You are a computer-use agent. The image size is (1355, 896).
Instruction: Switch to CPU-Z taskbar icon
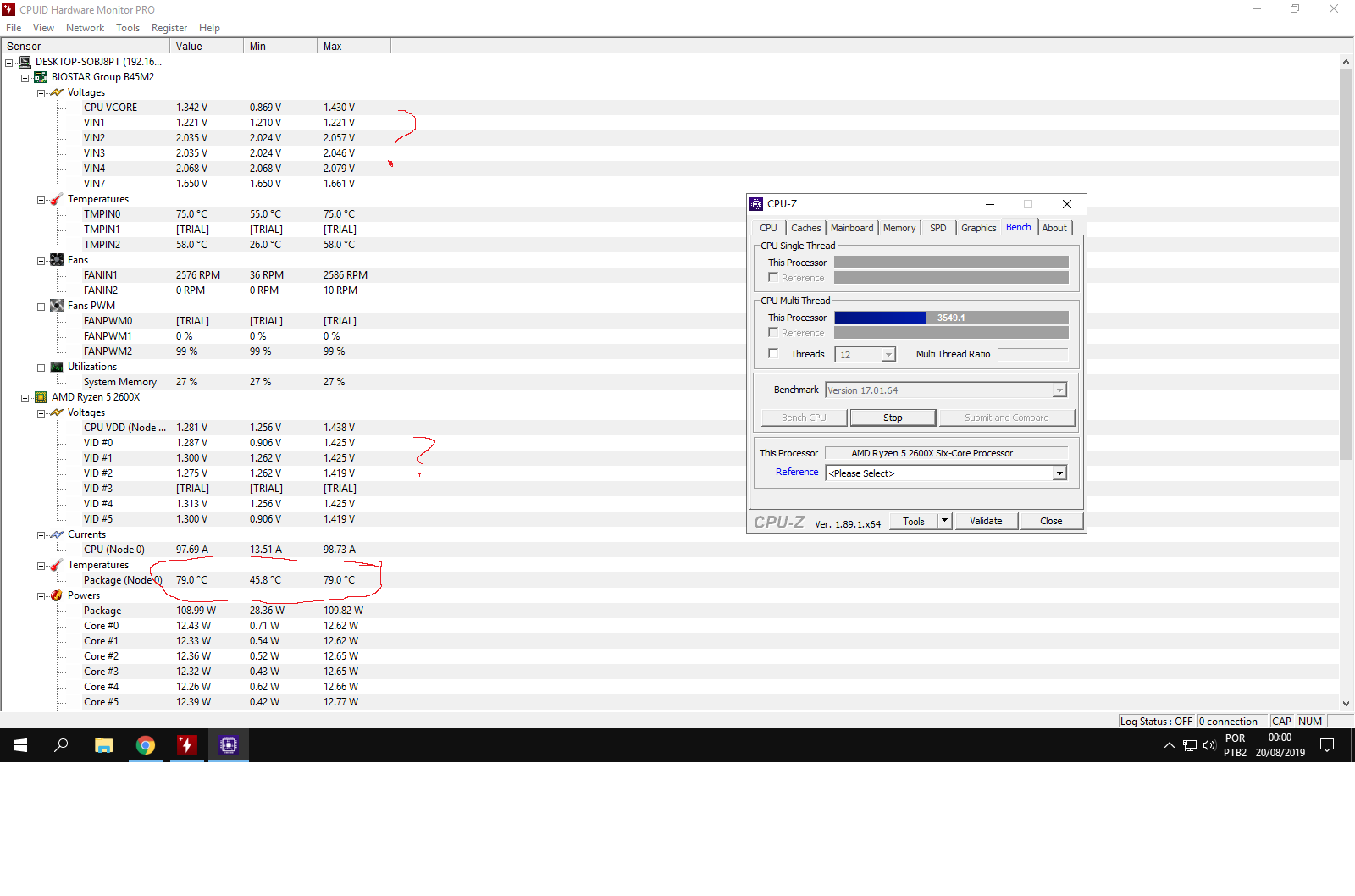click(229, 745)
